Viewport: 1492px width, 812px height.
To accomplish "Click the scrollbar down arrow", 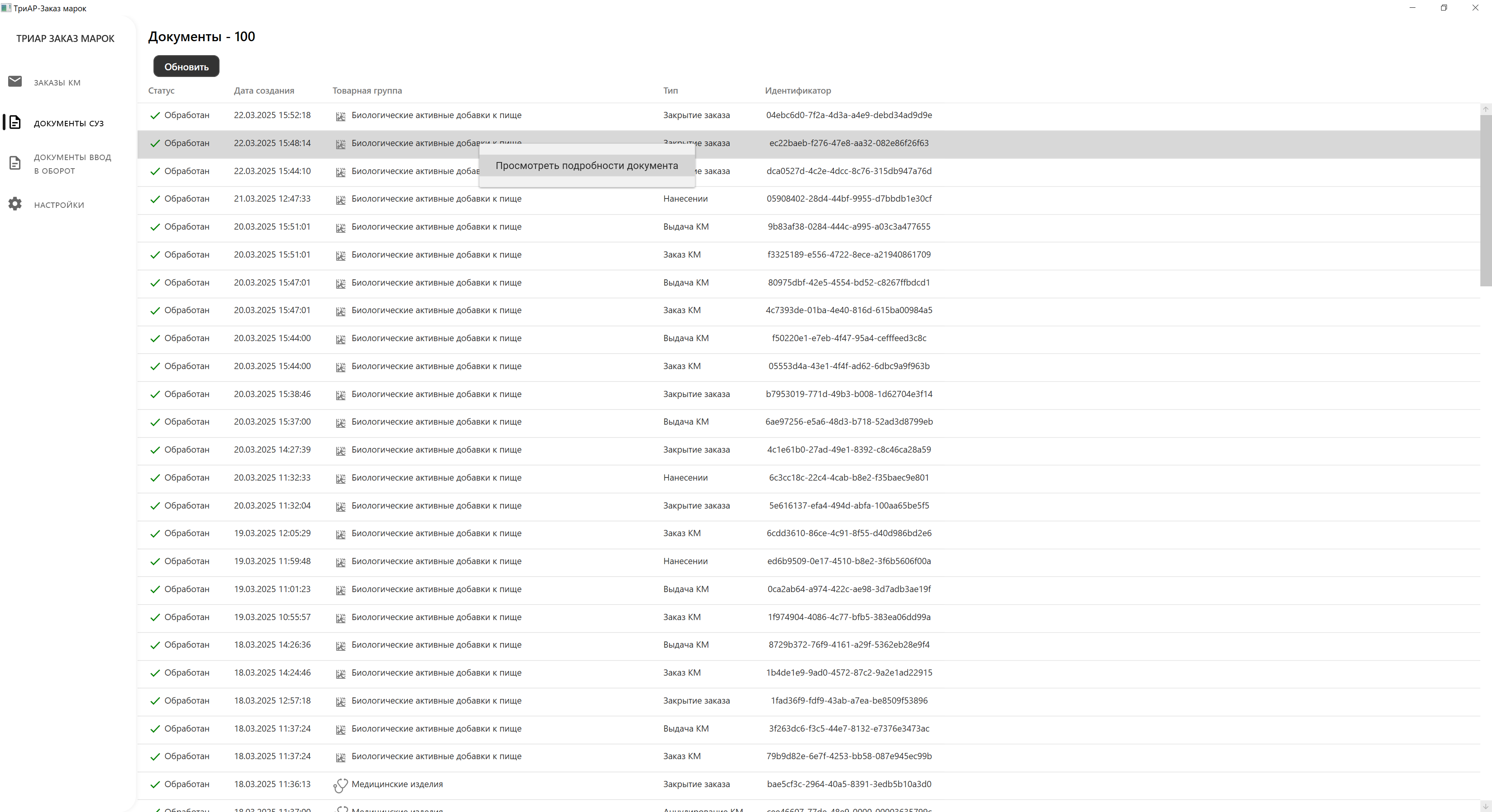I will click(1486, 806).
